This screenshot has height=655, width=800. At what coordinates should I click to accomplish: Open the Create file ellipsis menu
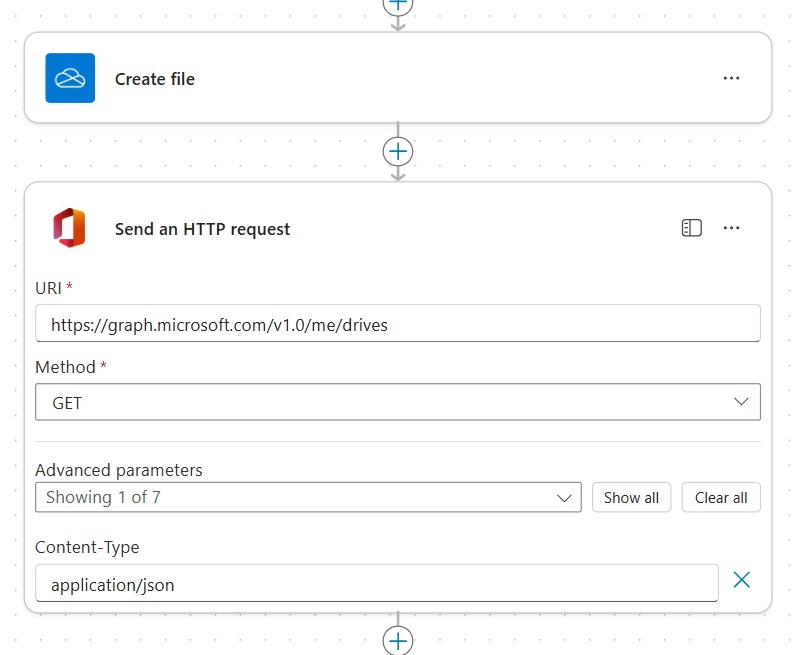pos(731,78)
